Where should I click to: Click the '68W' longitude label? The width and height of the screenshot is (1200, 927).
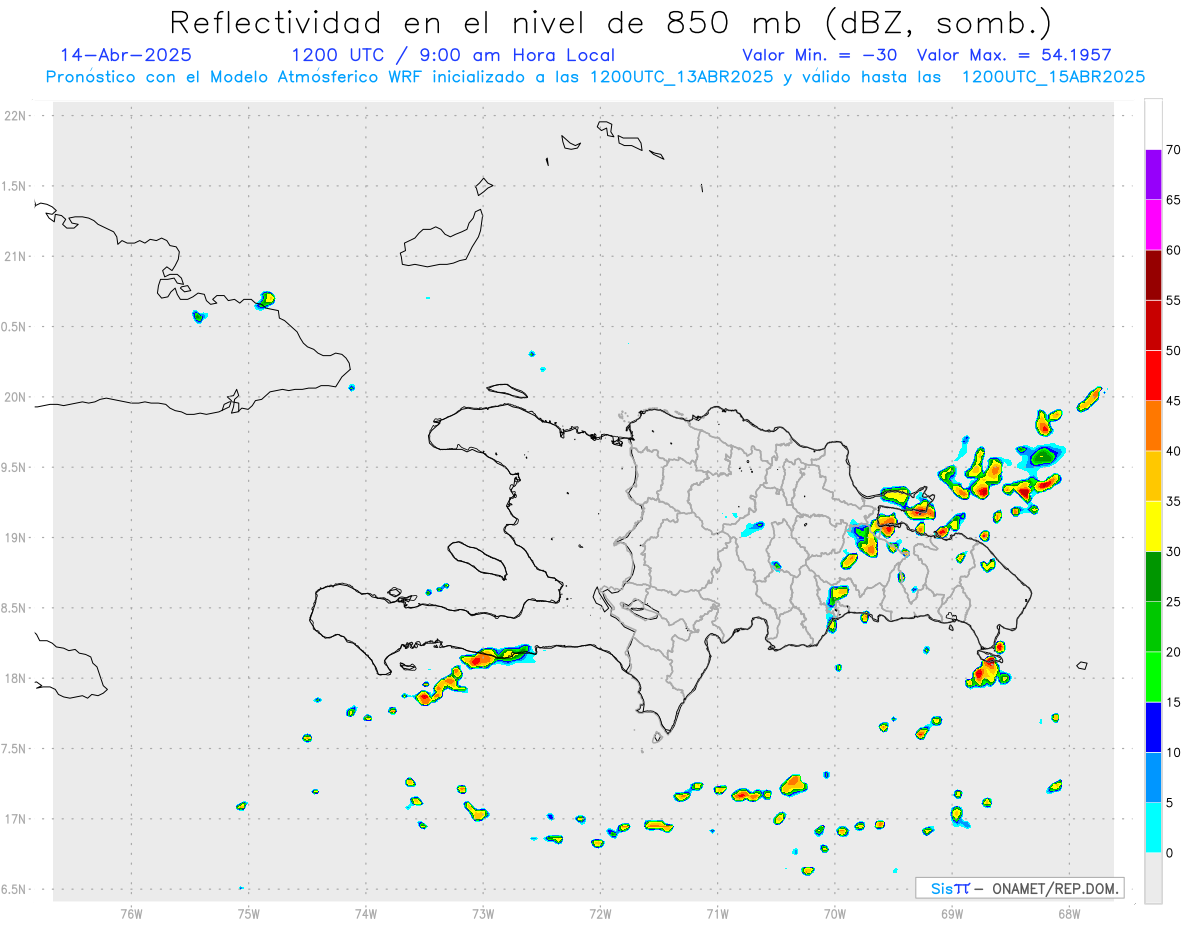1068,912
